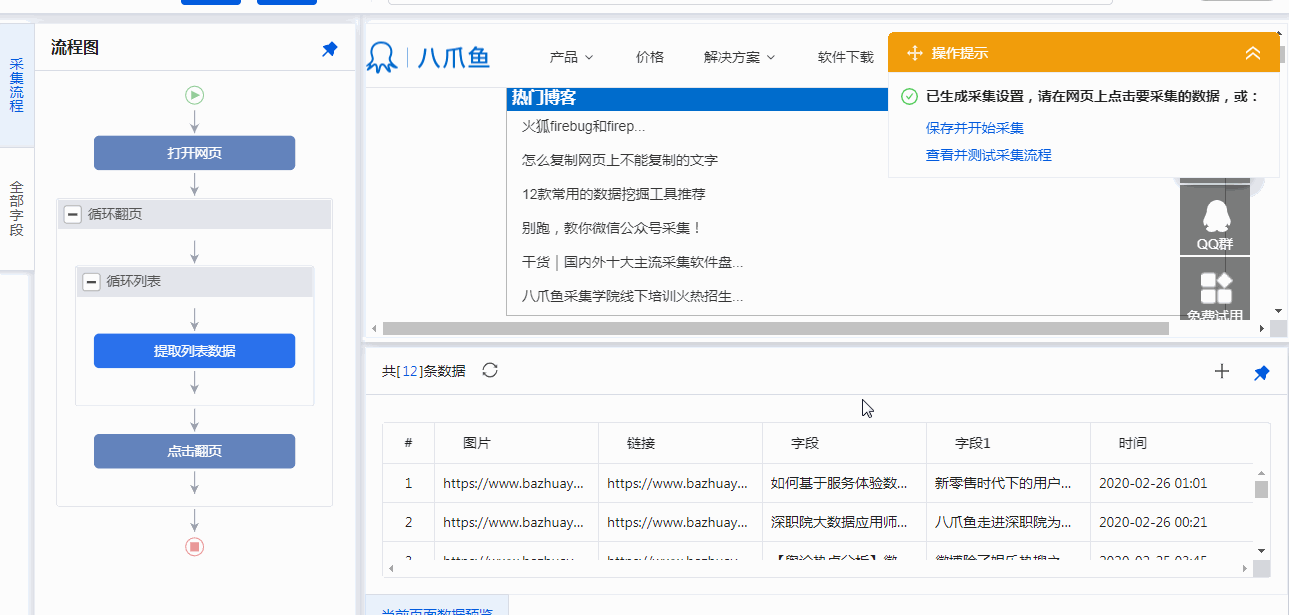This screenshot has width=1289, height=615.
Task: Click the refresh data icon
Action: 490,370
